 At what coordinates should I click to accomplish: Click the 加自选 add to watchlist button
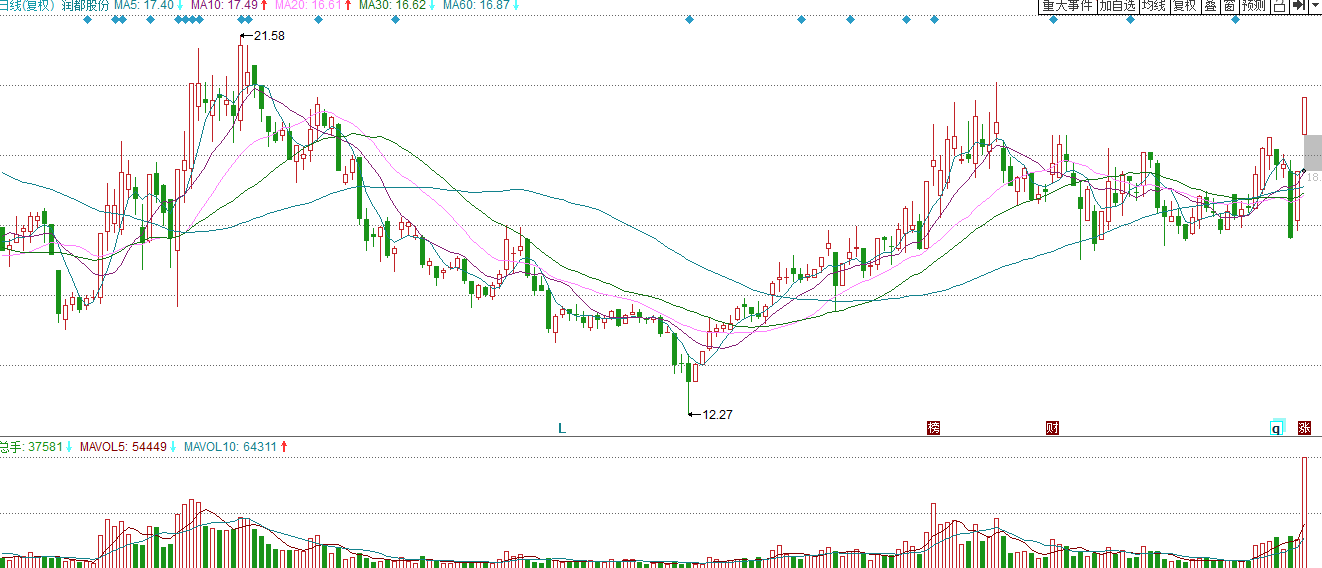click(x=1117, y=6)
